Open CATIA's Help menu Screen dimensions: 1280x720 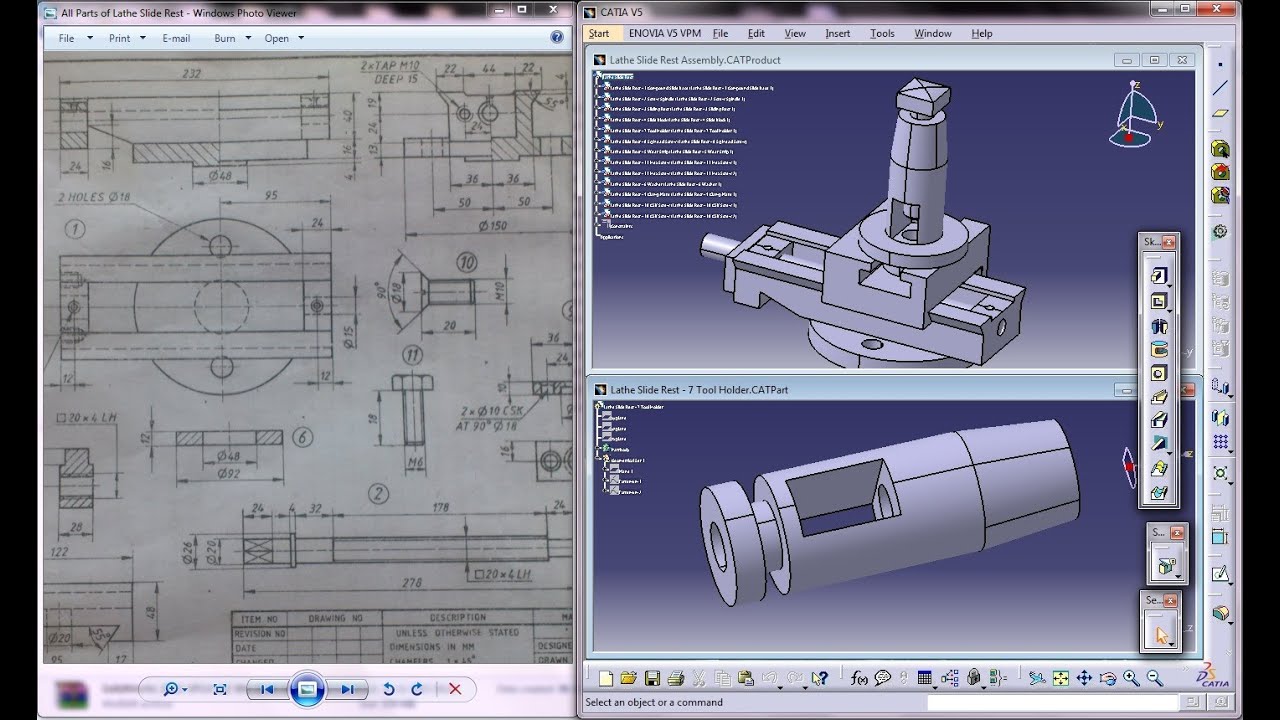pos(982,33)
